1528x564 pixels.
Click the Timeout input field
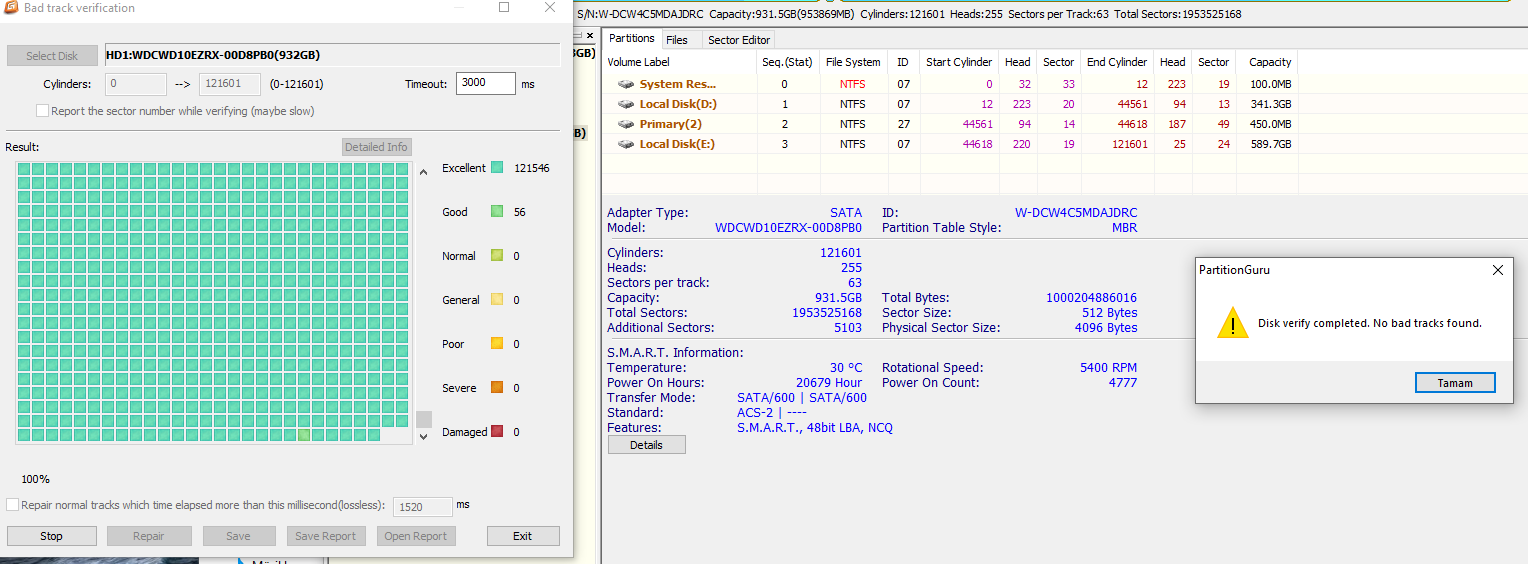pos(486,83)
